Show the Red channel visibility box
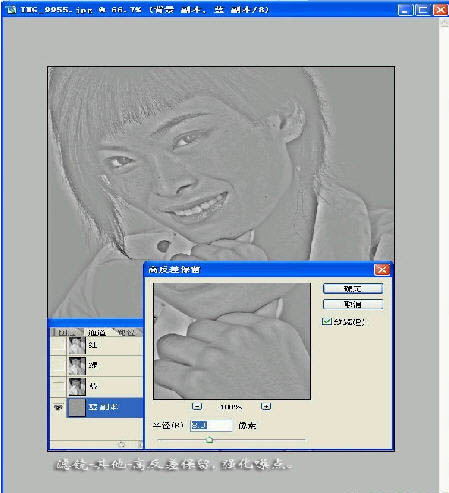449x493 pixels. [x=58, y=346]
